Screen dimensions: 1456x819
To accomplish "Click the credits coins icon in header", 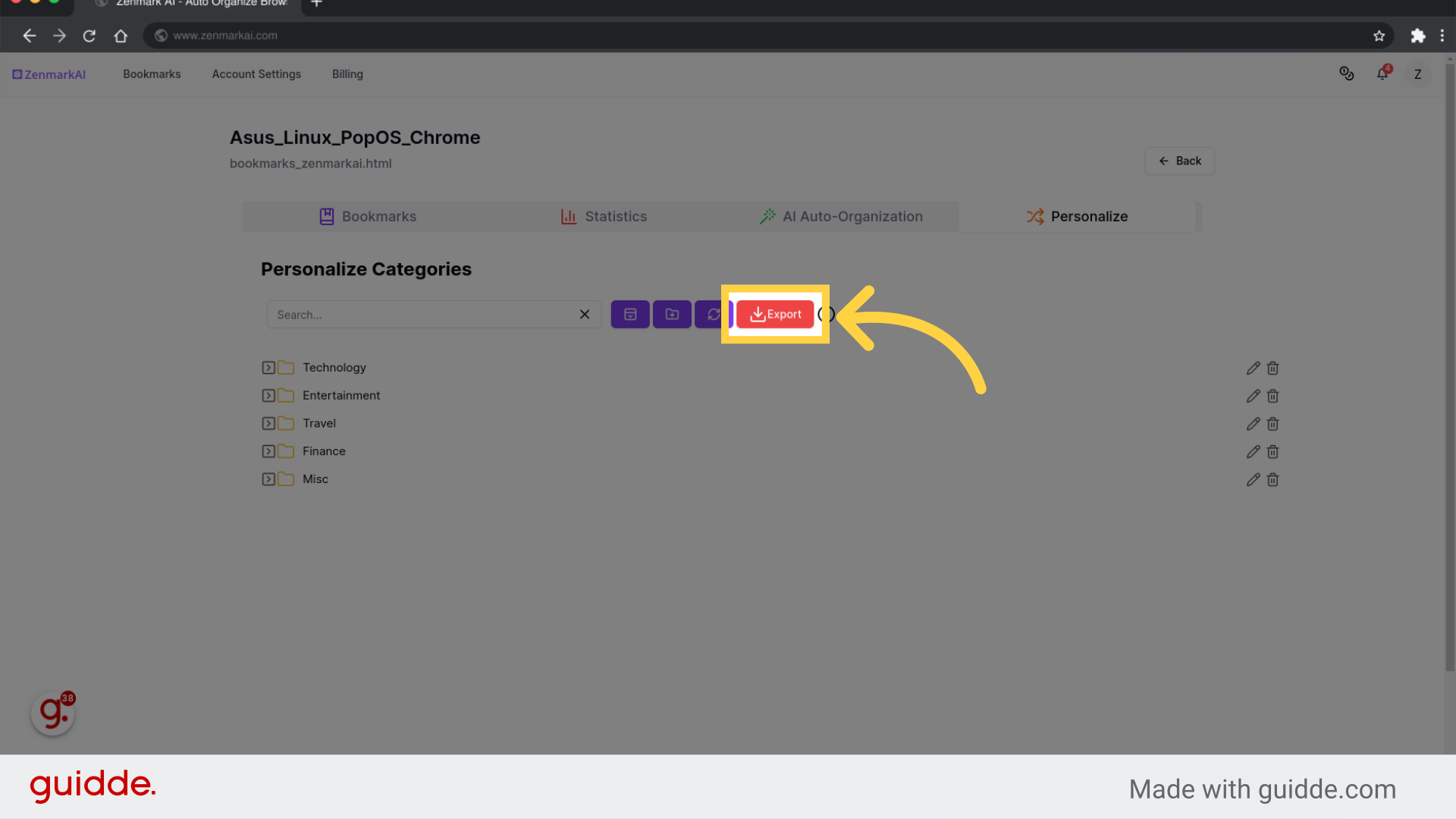I will pyautogui.click(x=1347, y=74).
